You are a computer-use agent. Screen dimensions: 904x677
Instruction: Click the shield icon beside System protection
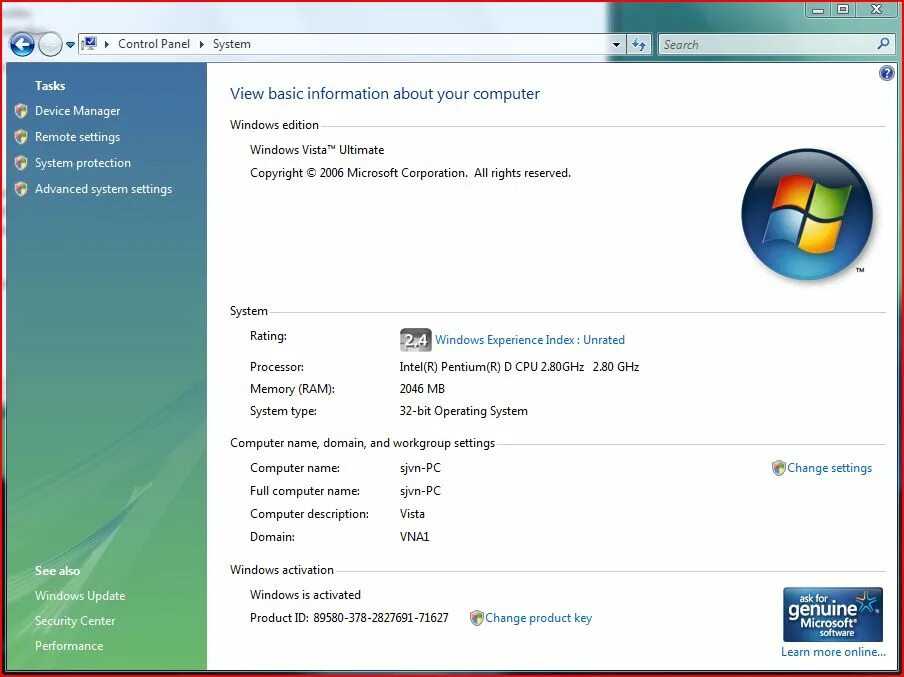(21, 163)
